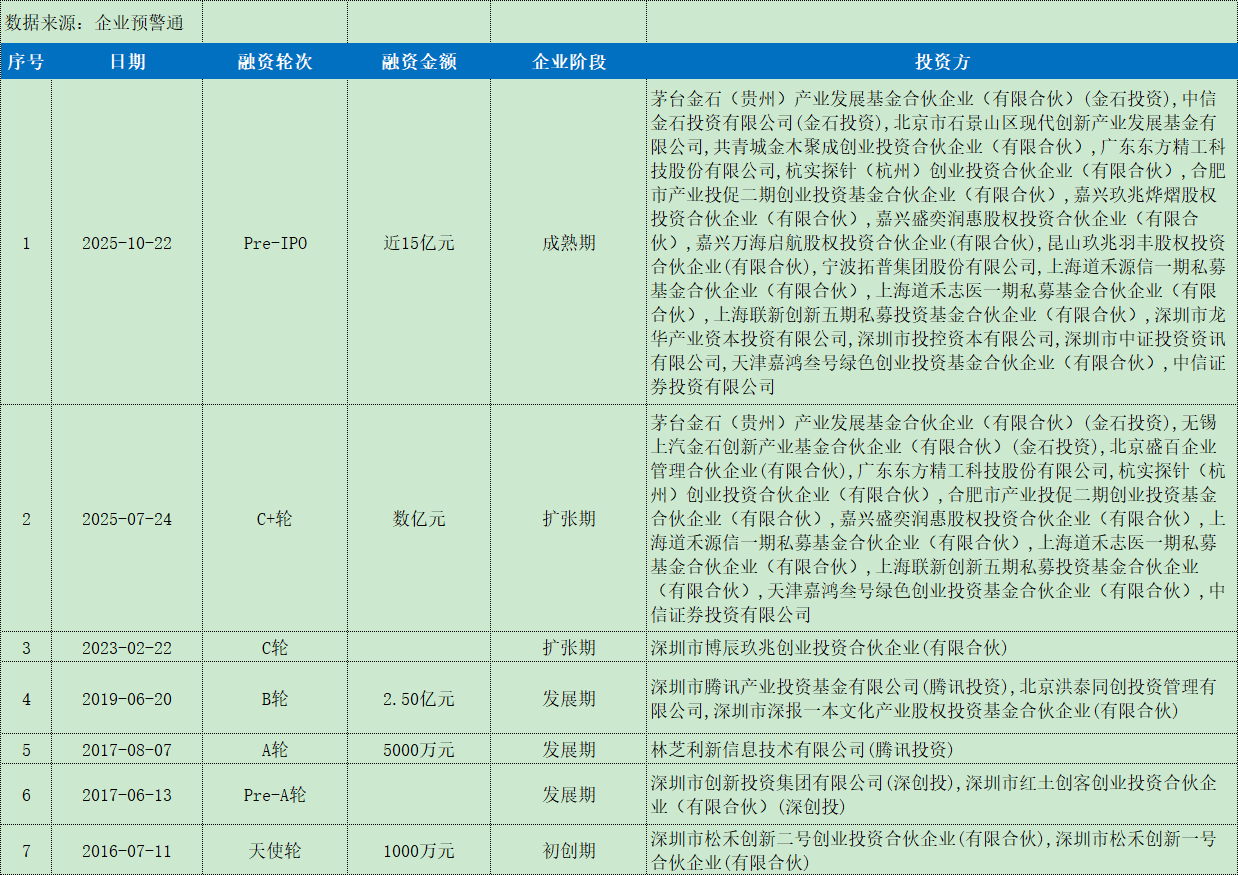Click the 投资方 column header
The image size is (1238, 875).
pyautogui.click(x=942, y=62)
